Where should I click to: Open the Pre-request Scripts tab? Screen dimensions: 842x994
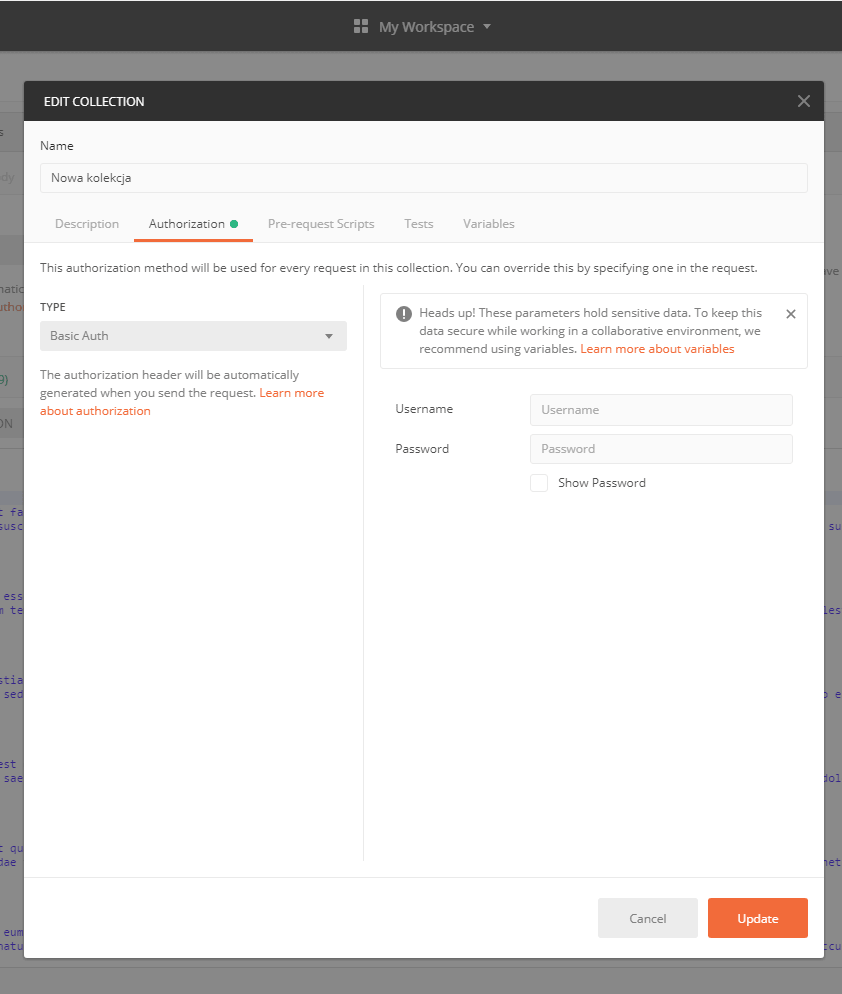[x=321, y=223]
